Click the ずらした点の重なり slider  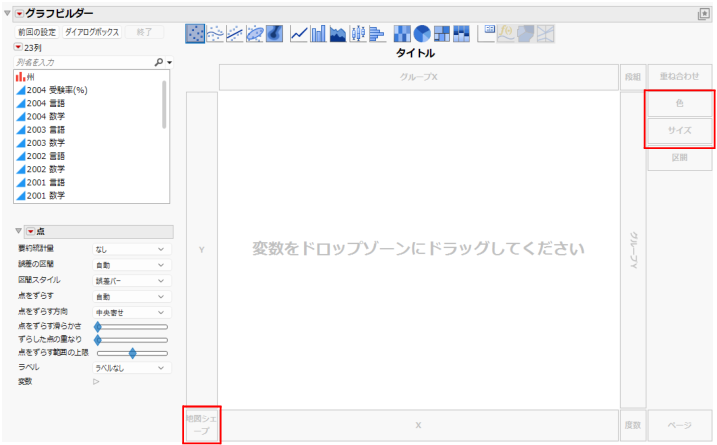[x=132, y=340]
